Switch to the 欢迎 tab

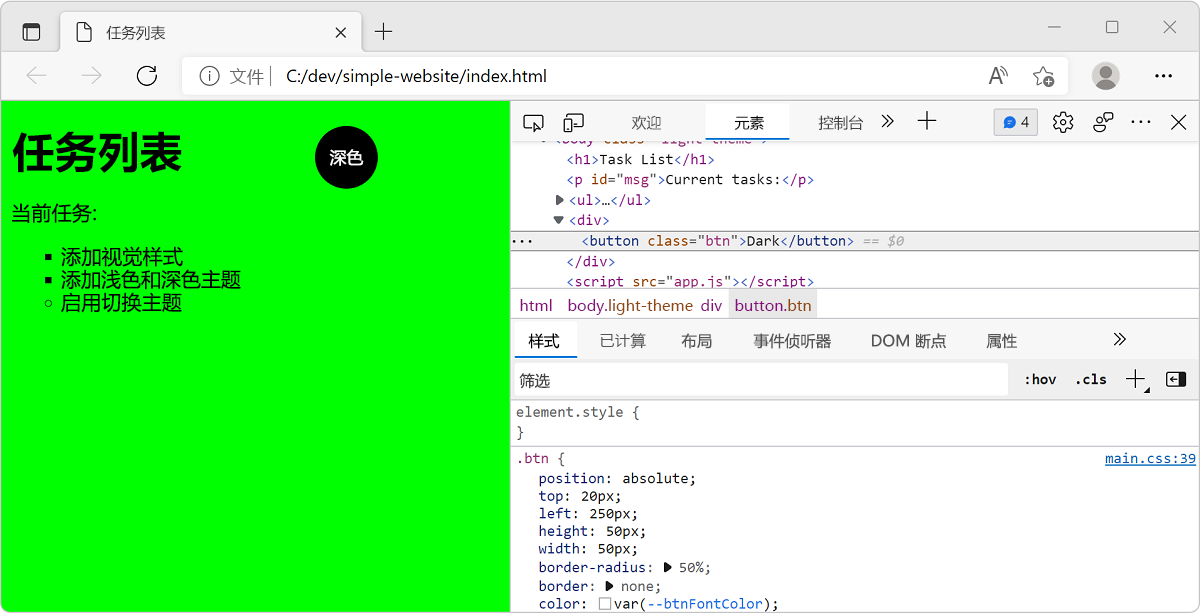tap(646, 123)
